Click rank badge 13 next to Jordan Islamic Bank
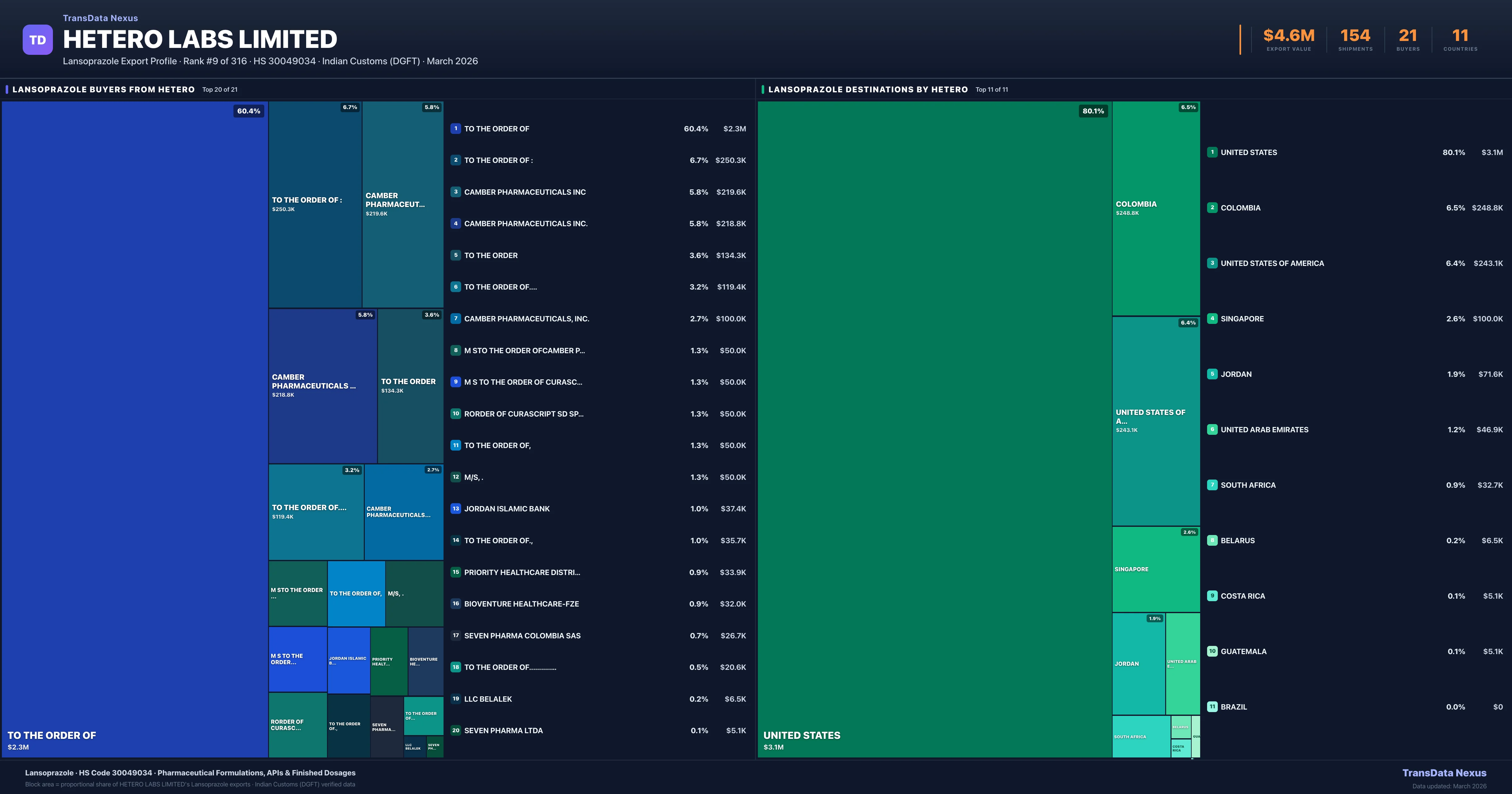 pos(455,509)
